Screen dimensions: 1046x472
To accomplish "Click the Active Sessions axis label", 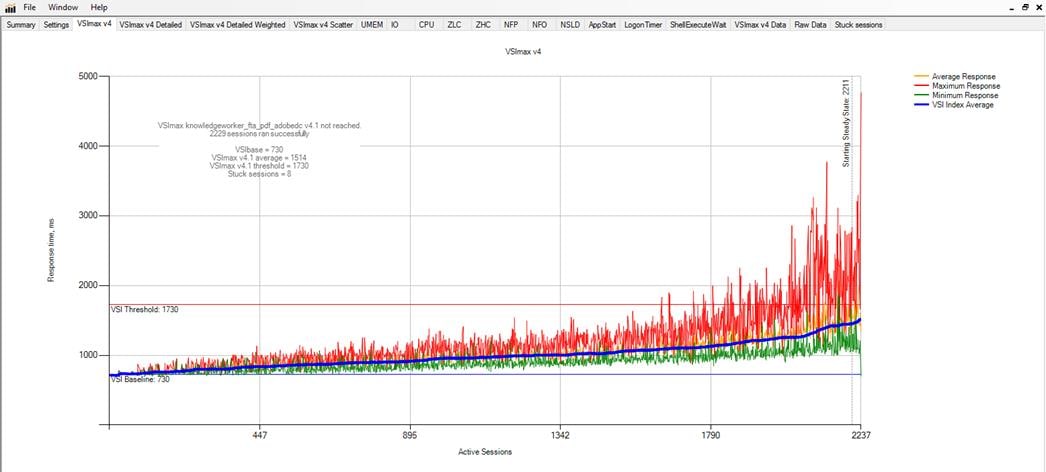I will tap(485, 452).
